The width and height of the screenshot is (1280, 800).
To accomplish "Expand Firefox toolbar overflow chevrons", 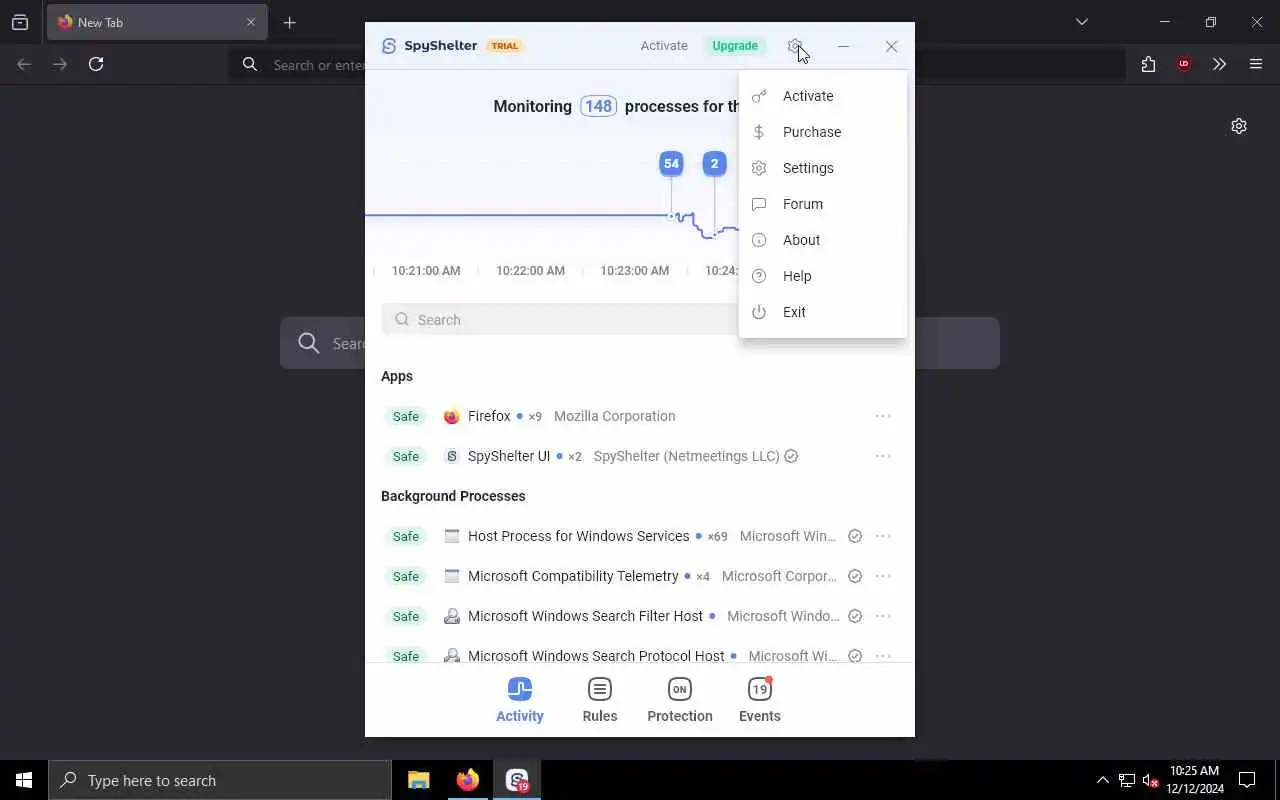I will coord(1219,64).
